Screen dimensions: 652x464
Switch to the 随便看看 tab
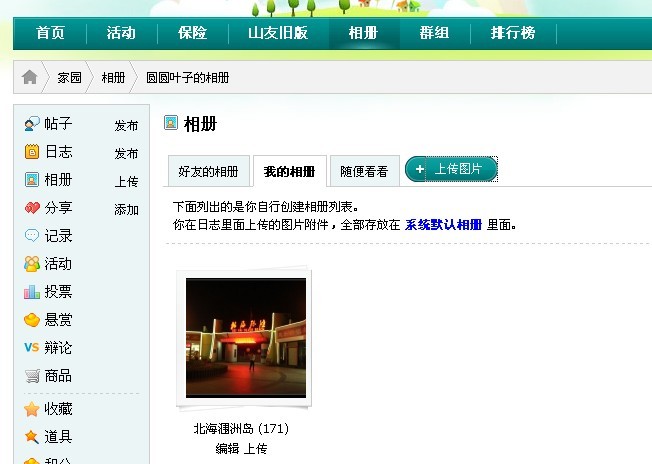click(364, 171)
